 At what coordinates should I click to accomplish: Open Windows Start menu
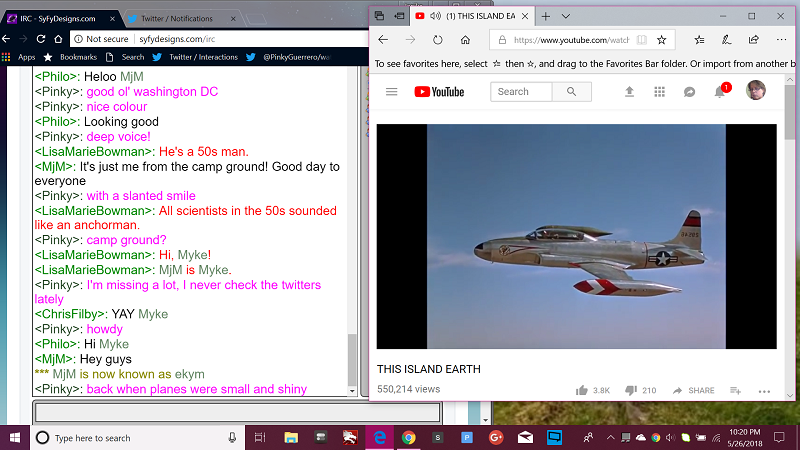15,438
